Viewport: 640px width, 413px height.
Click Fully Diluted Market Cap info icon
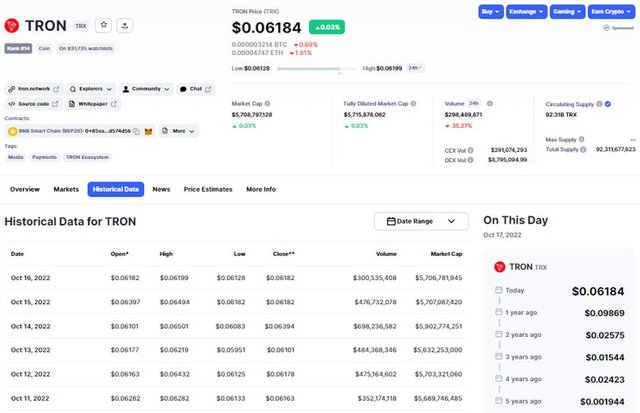413,104
